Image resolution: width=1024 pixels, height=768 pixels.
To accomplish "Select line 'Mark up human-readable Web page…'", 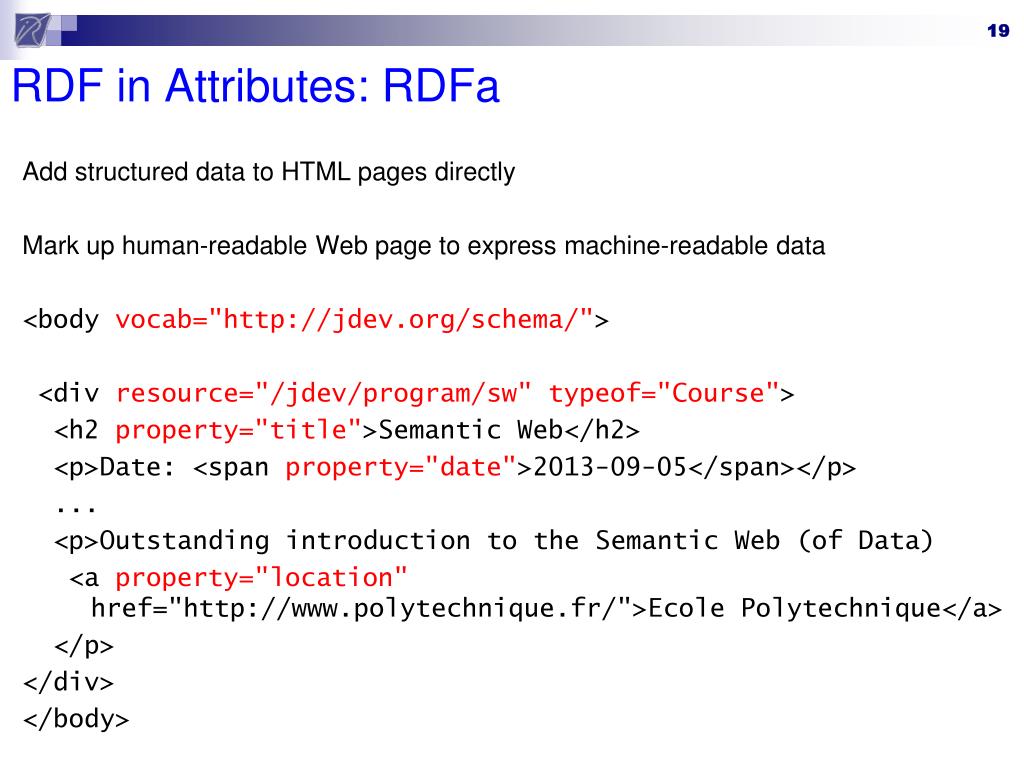I will click(424, 246).
